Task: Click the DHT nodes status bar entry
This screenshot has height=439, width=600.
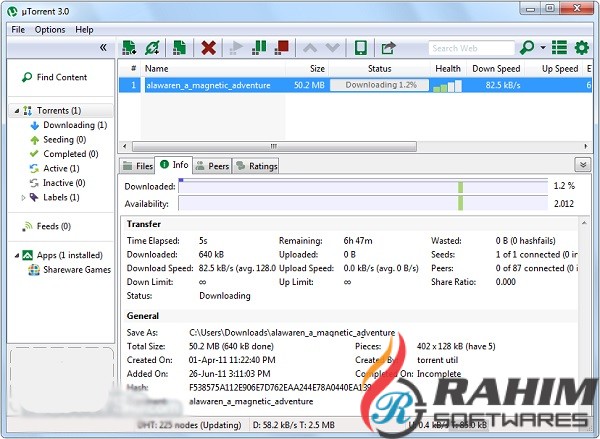Action: pos(189,425)
